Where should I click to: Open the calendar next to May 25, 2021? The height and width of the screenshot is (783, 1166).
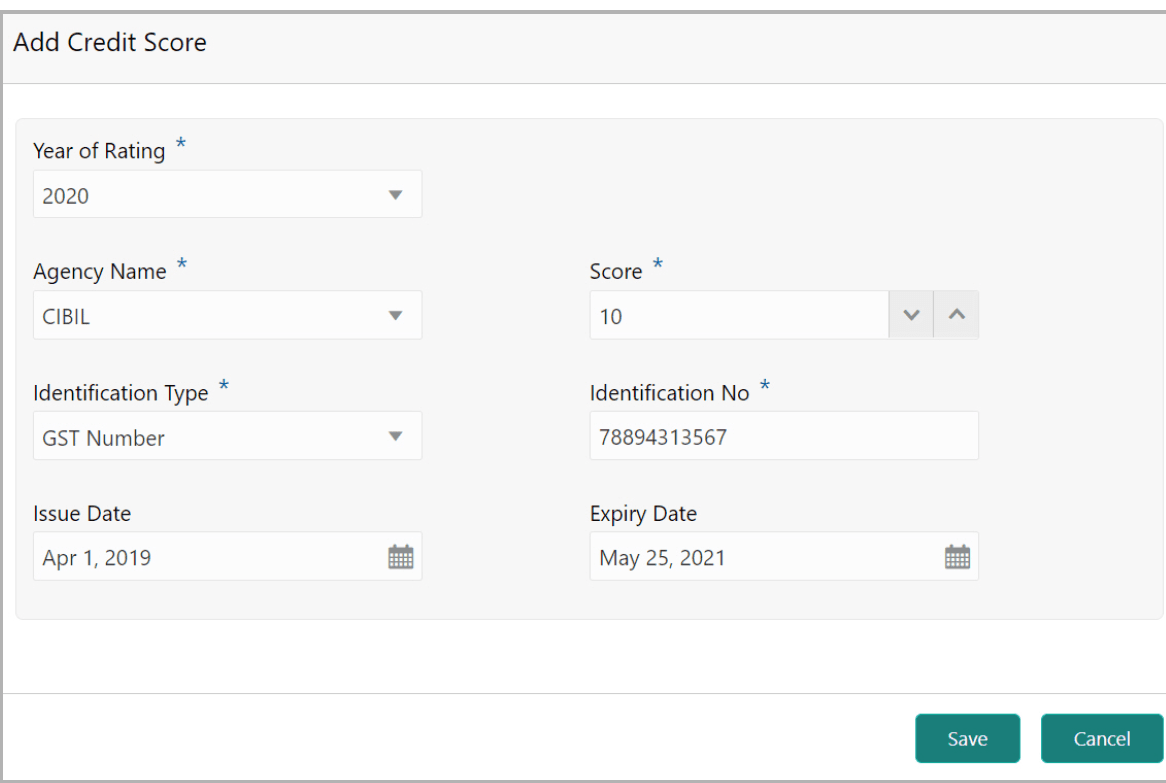[957, 556]
